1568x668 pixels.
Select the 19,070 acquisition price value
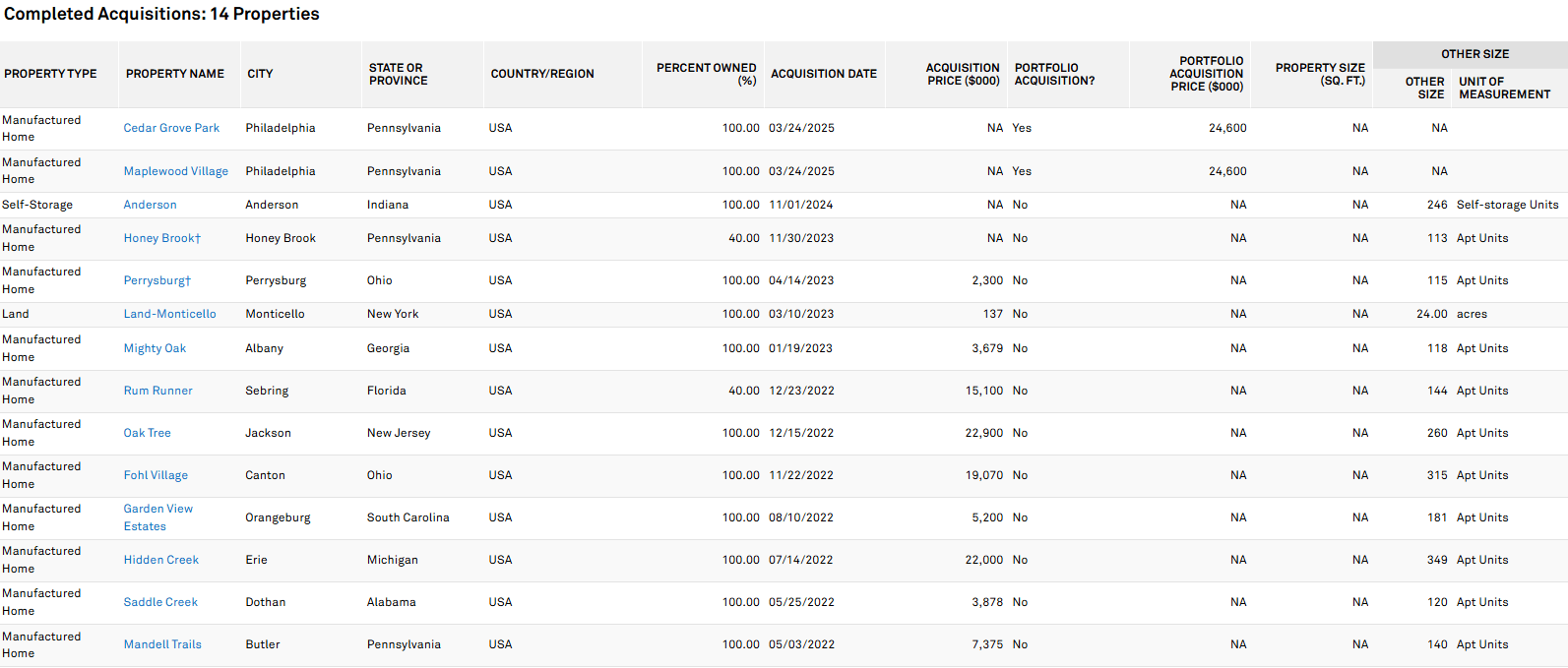(x=984, y=475)
